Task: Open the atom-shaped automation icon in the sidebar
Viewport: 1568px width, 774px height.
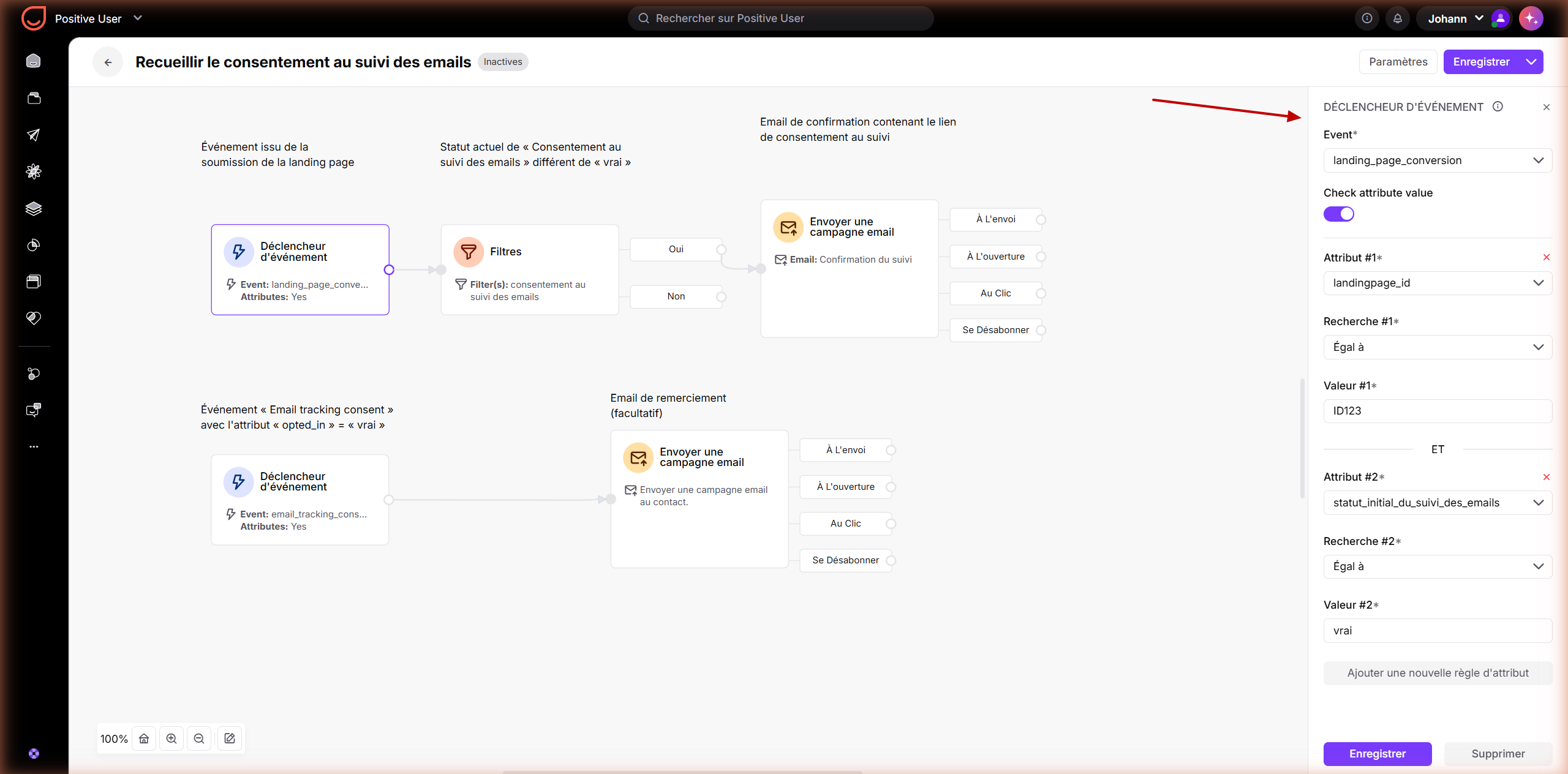Action: pyautogui.click(x=34, y=171)
